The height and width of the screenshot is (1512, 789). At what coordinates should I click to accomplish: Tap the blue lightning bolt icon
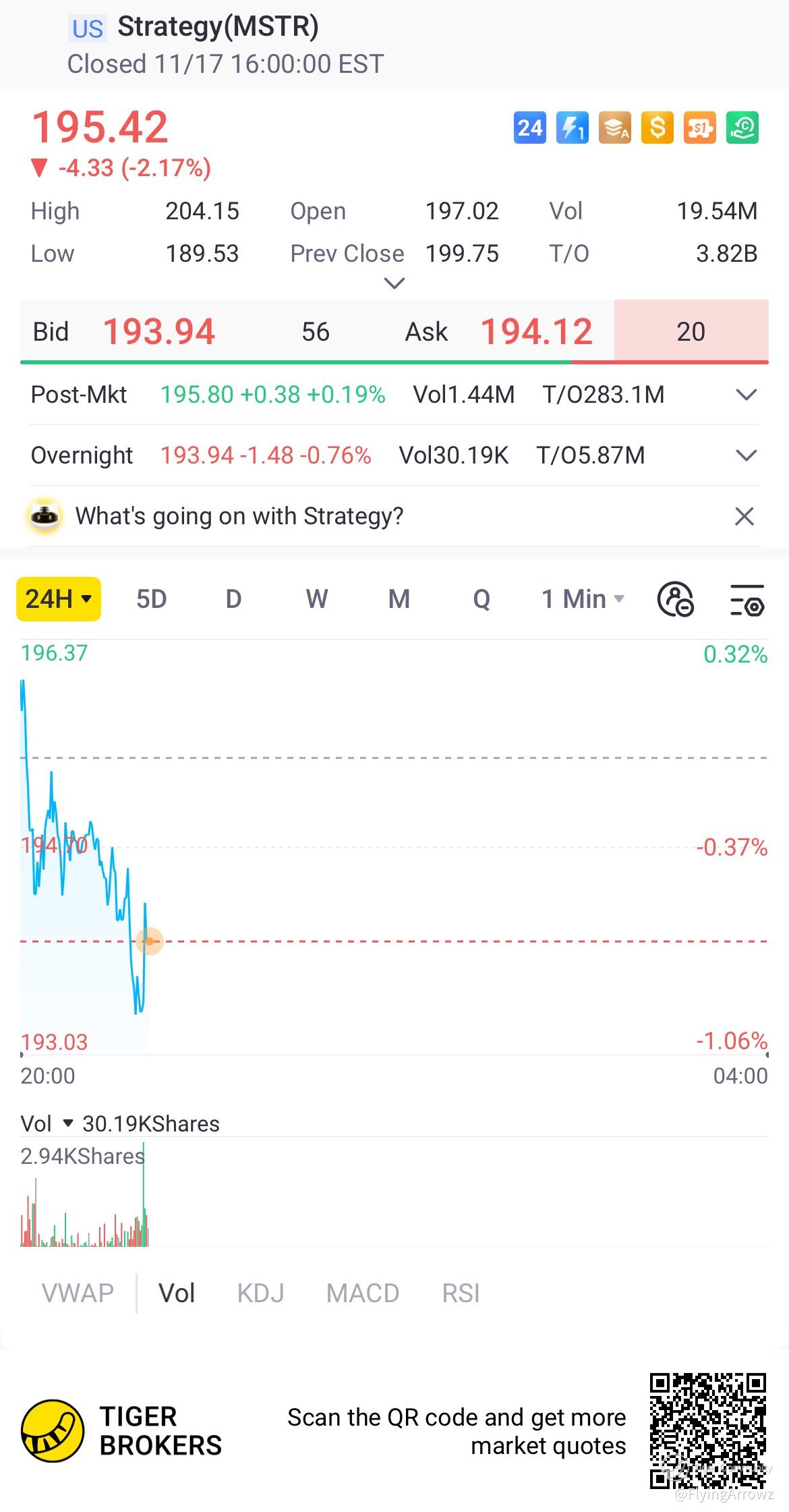click(573, 128)
